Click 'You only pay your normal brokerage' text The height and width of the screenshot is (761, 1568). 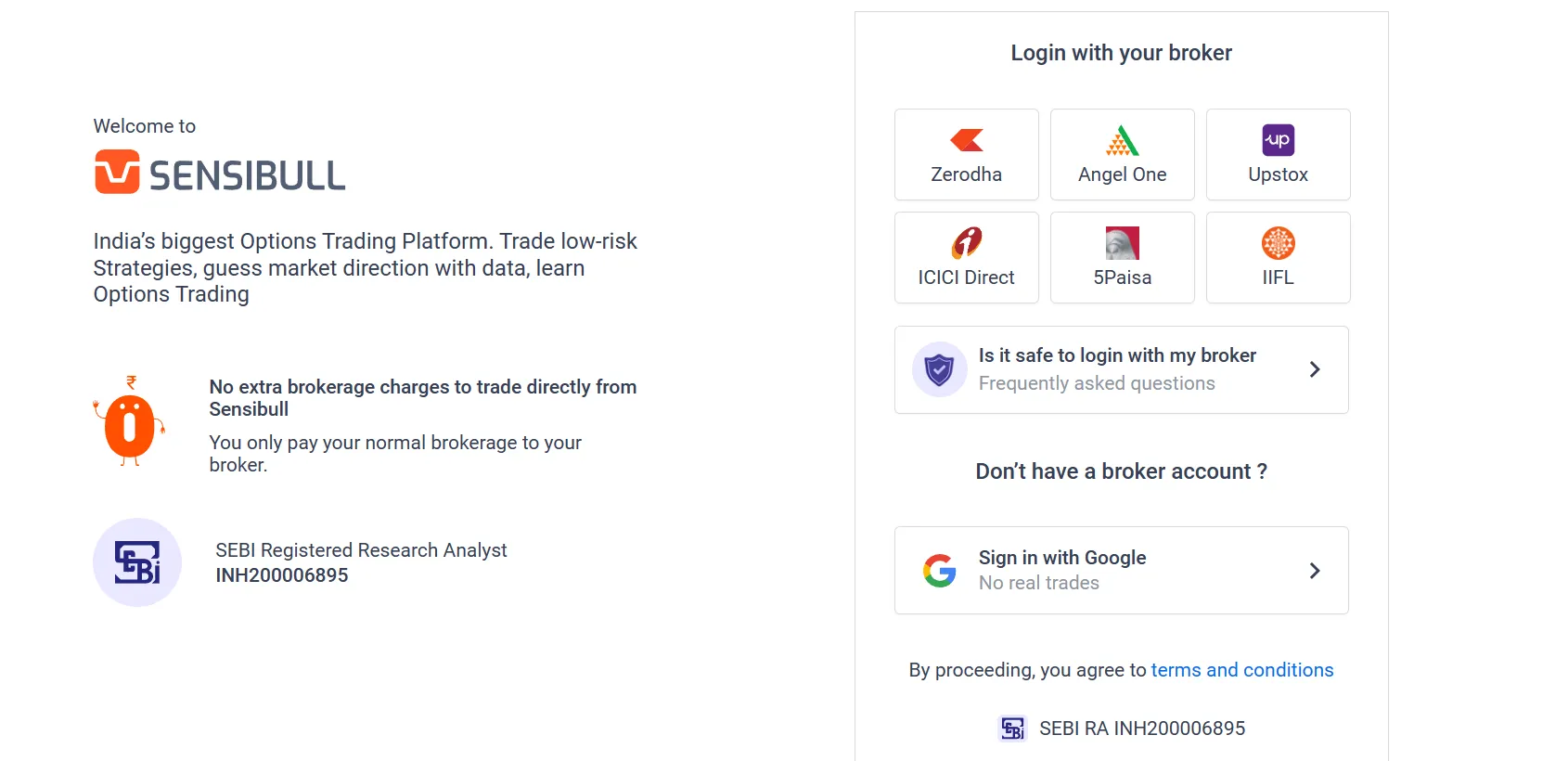tap(395, 454)
